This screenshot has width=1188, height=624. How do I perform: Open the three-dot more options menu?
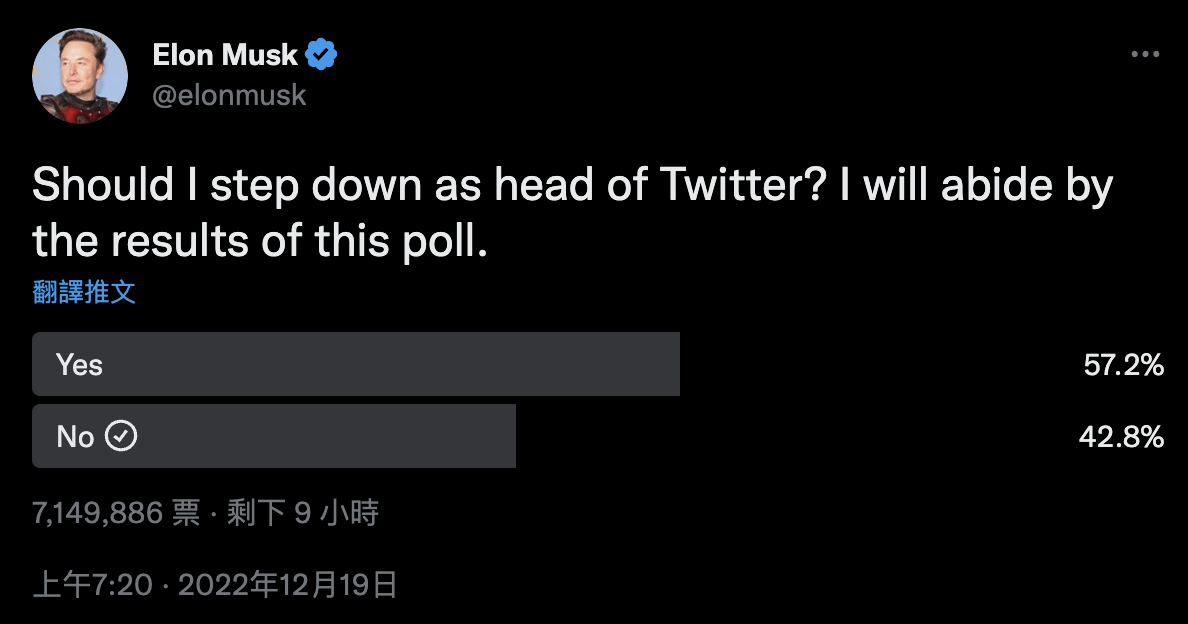pyautogui.click(x=1145, y=54)
